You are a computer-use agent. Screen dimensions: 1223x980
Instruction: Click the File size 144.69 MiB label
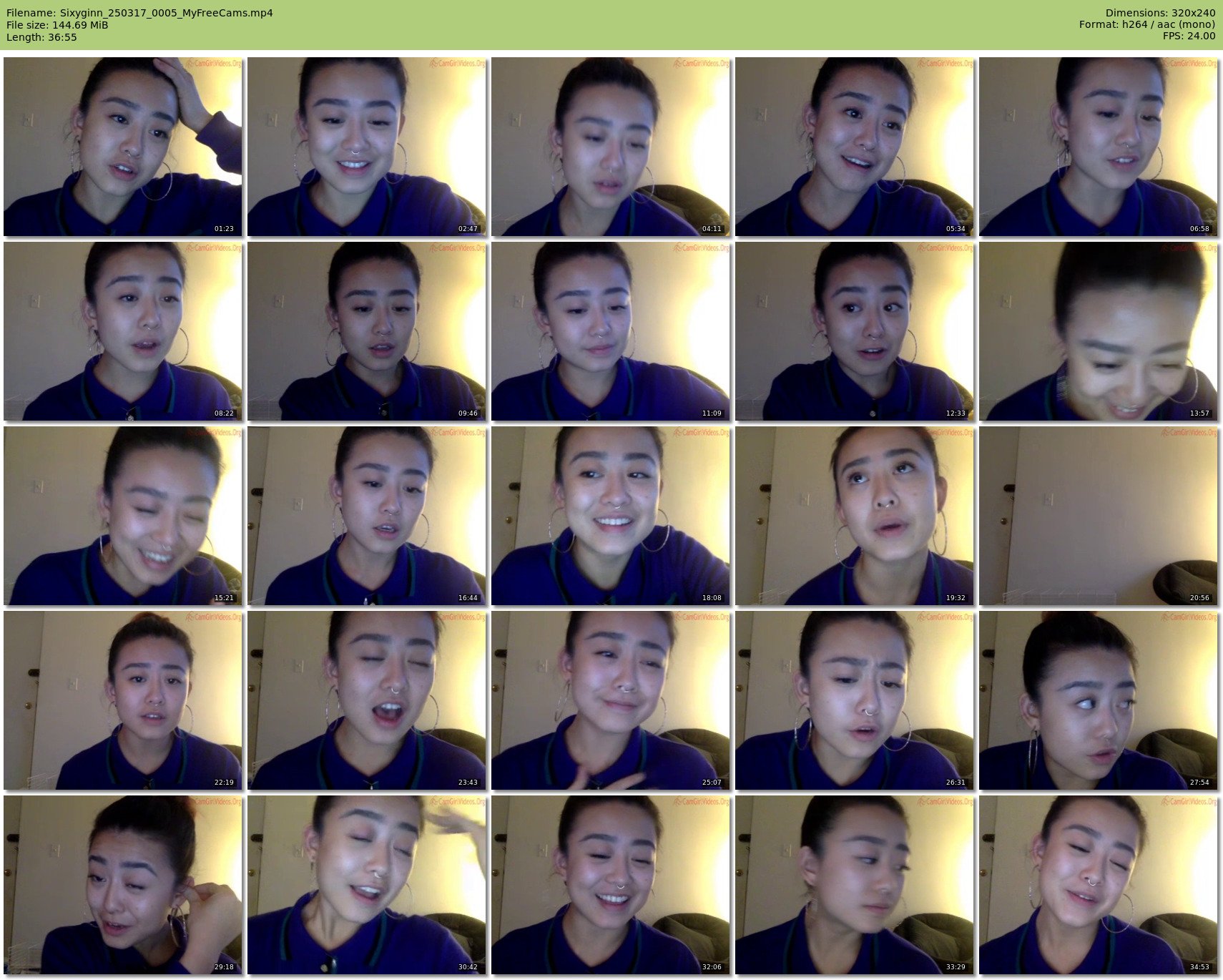tap(57, 25)
